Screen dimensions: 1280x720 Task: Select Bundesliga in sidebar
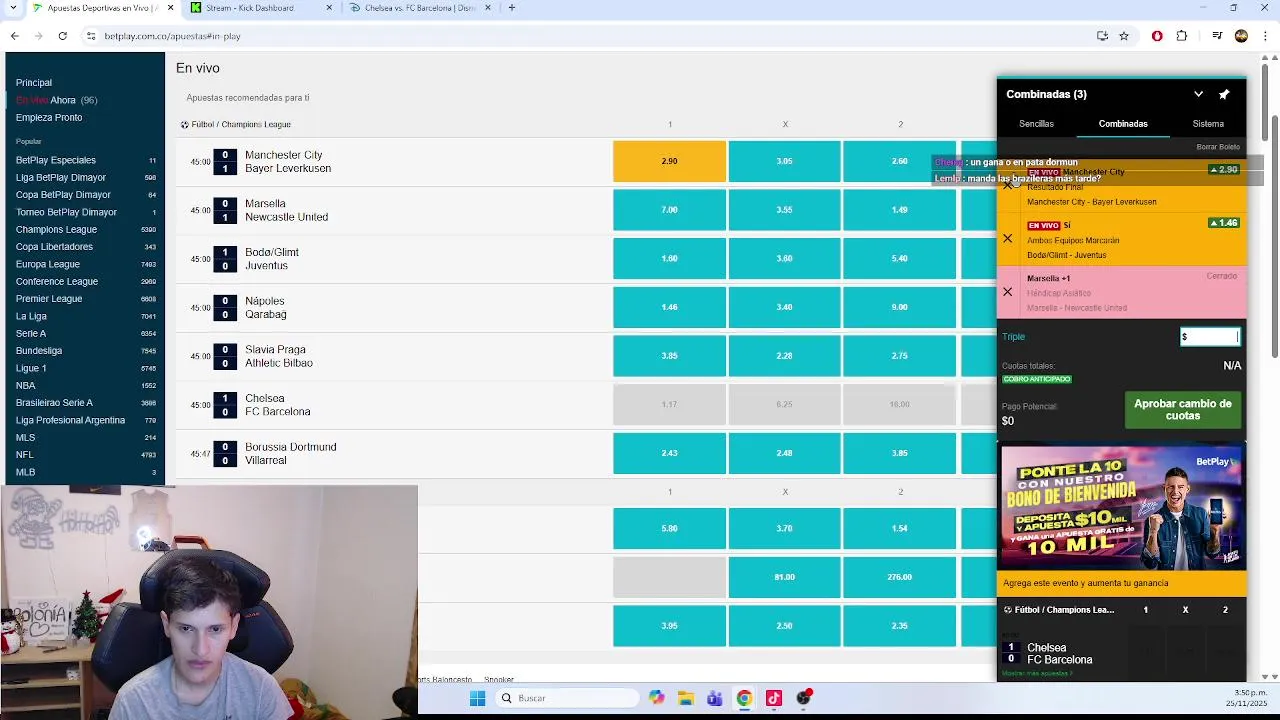[x=39, y=351]
